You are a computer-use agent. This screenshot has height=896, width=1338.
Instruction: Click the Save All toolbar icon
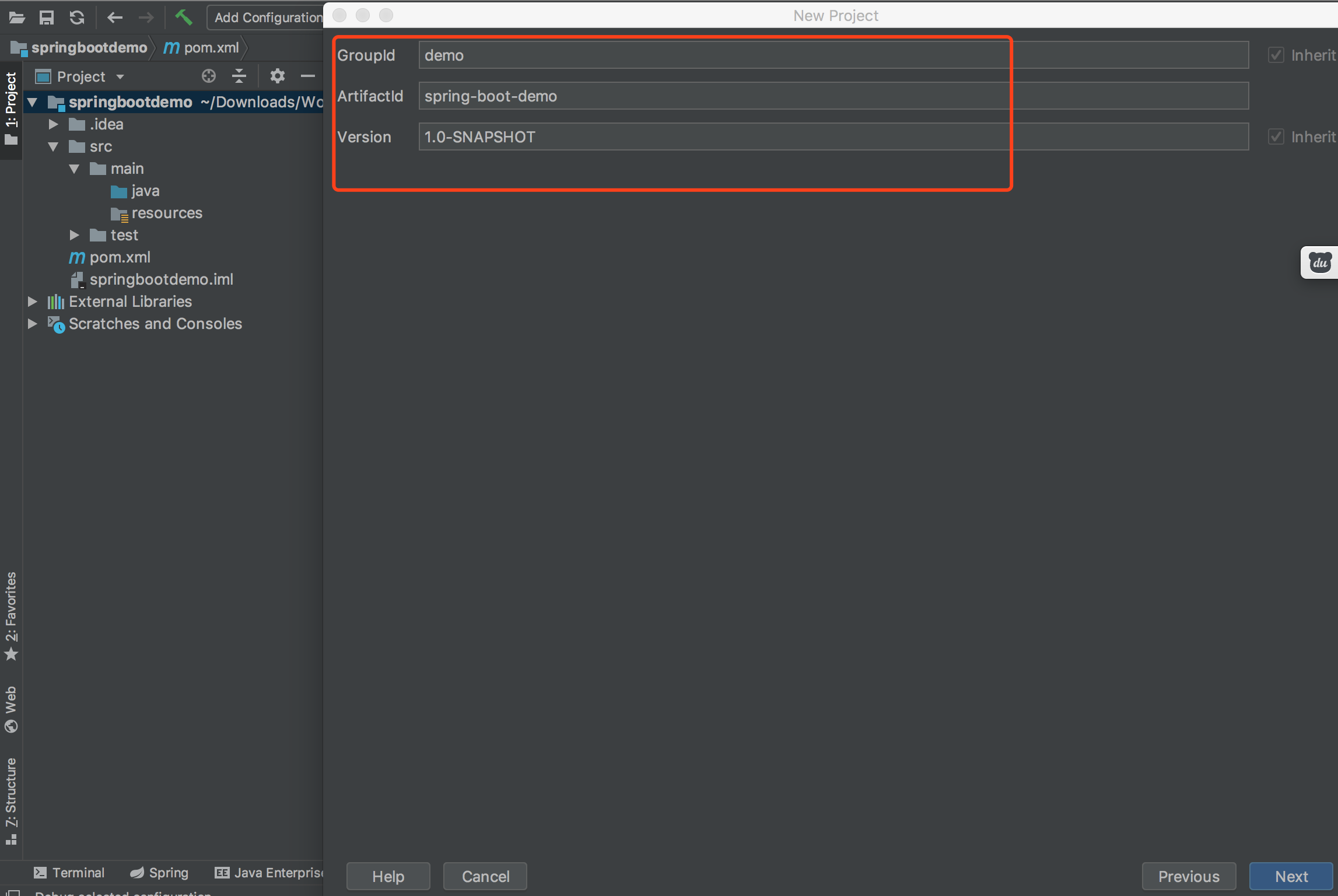[47, 17]
